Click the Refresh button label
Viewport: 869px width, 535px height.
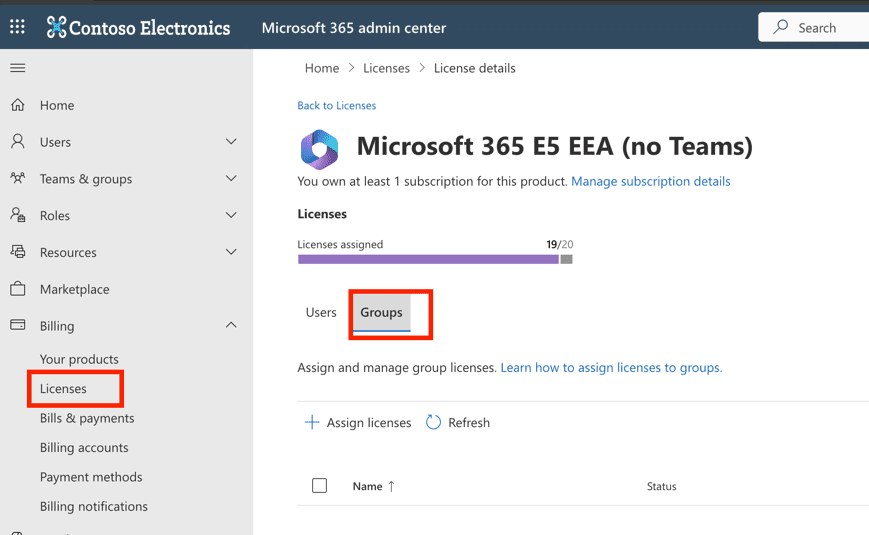coord(469,422)
